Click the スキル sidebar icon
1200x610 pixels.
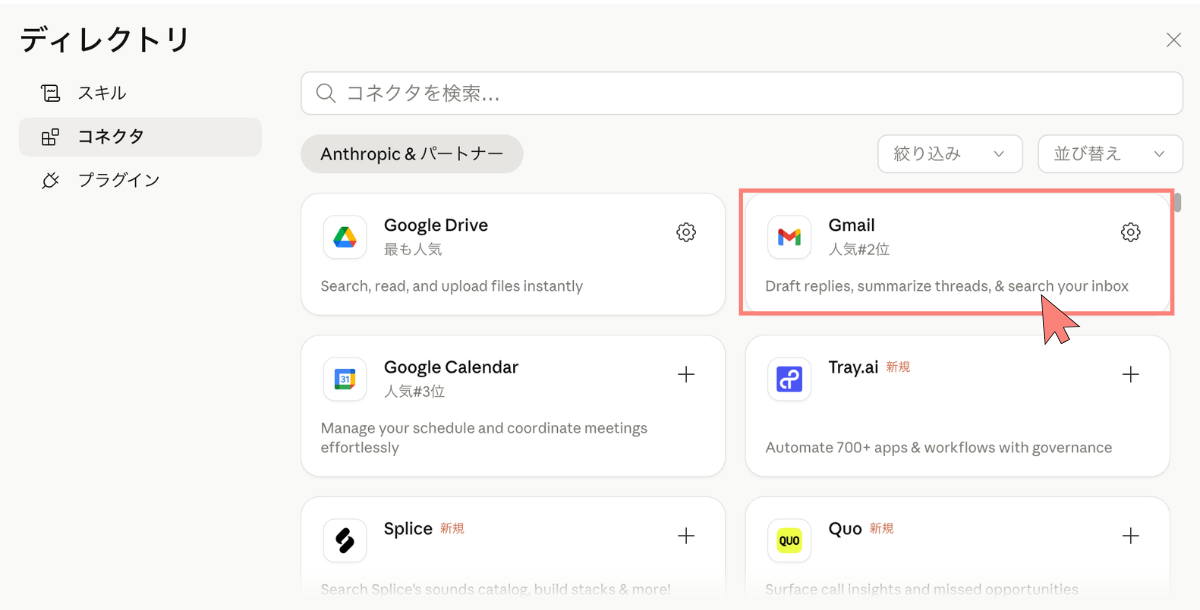point(50,93)
